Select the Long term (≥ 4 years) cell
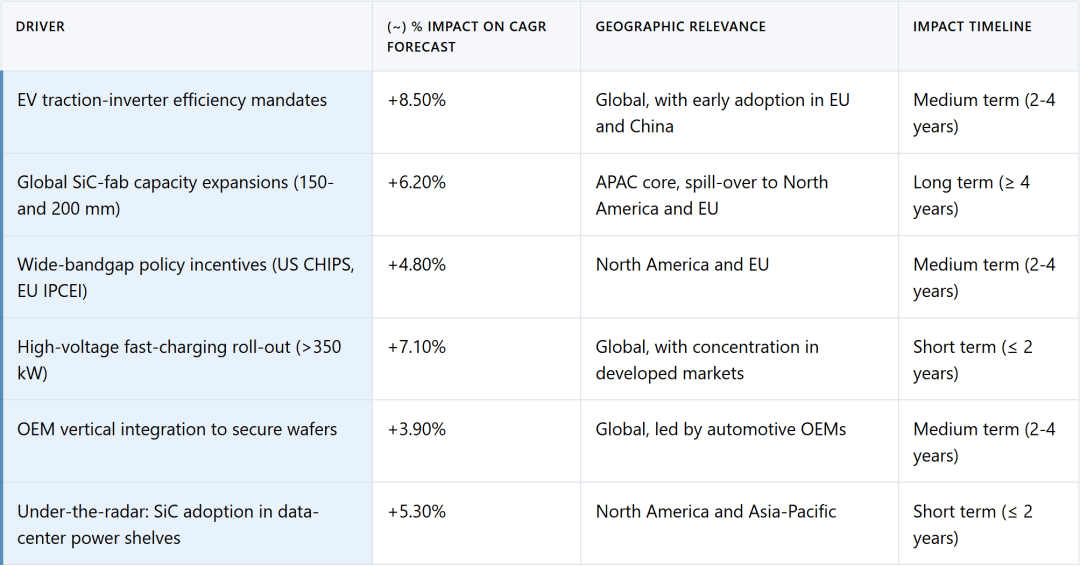 [971, 195]
